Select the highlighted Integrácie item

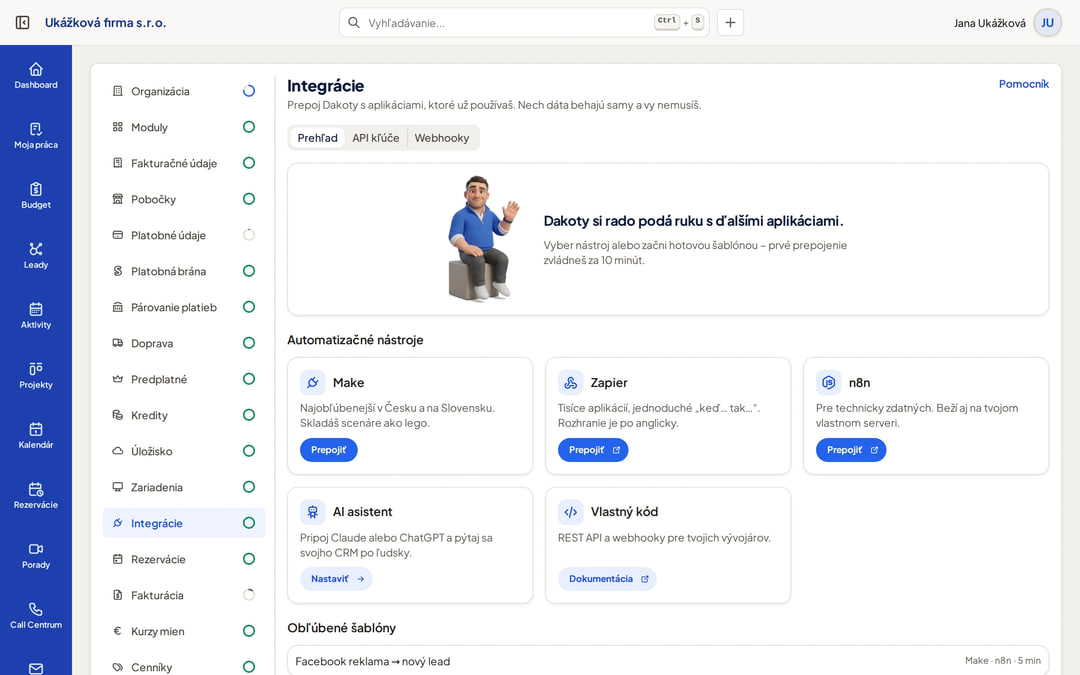point(184,523)
